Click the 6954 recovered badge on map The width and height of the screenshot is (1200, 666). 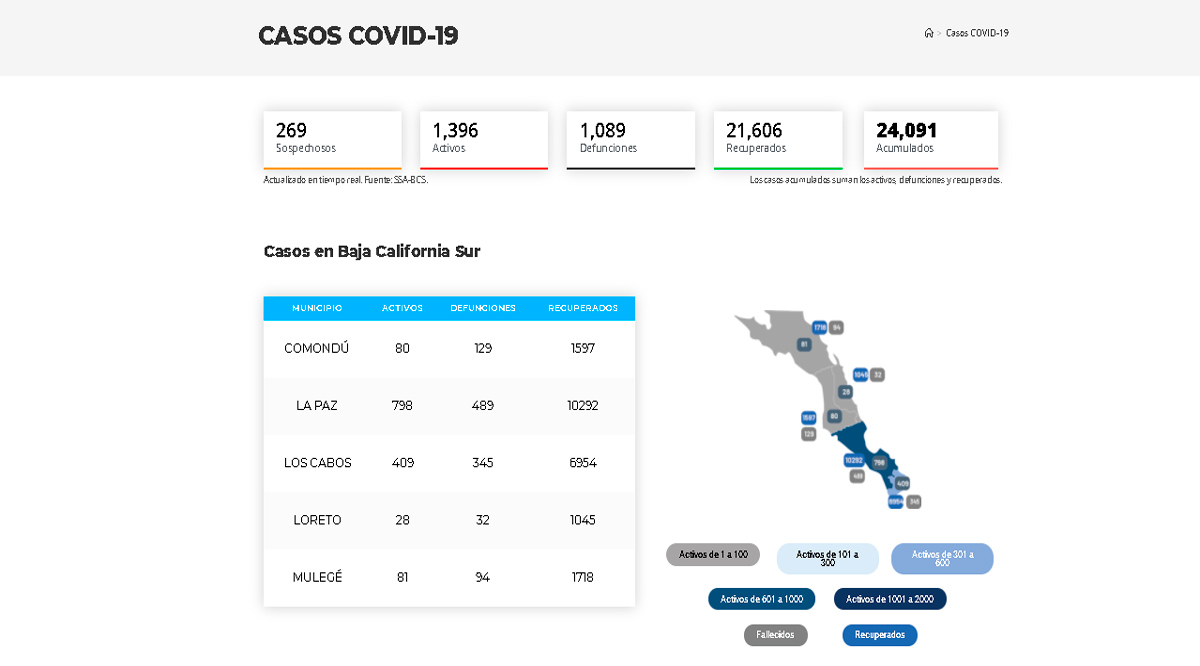coord(896,501)
